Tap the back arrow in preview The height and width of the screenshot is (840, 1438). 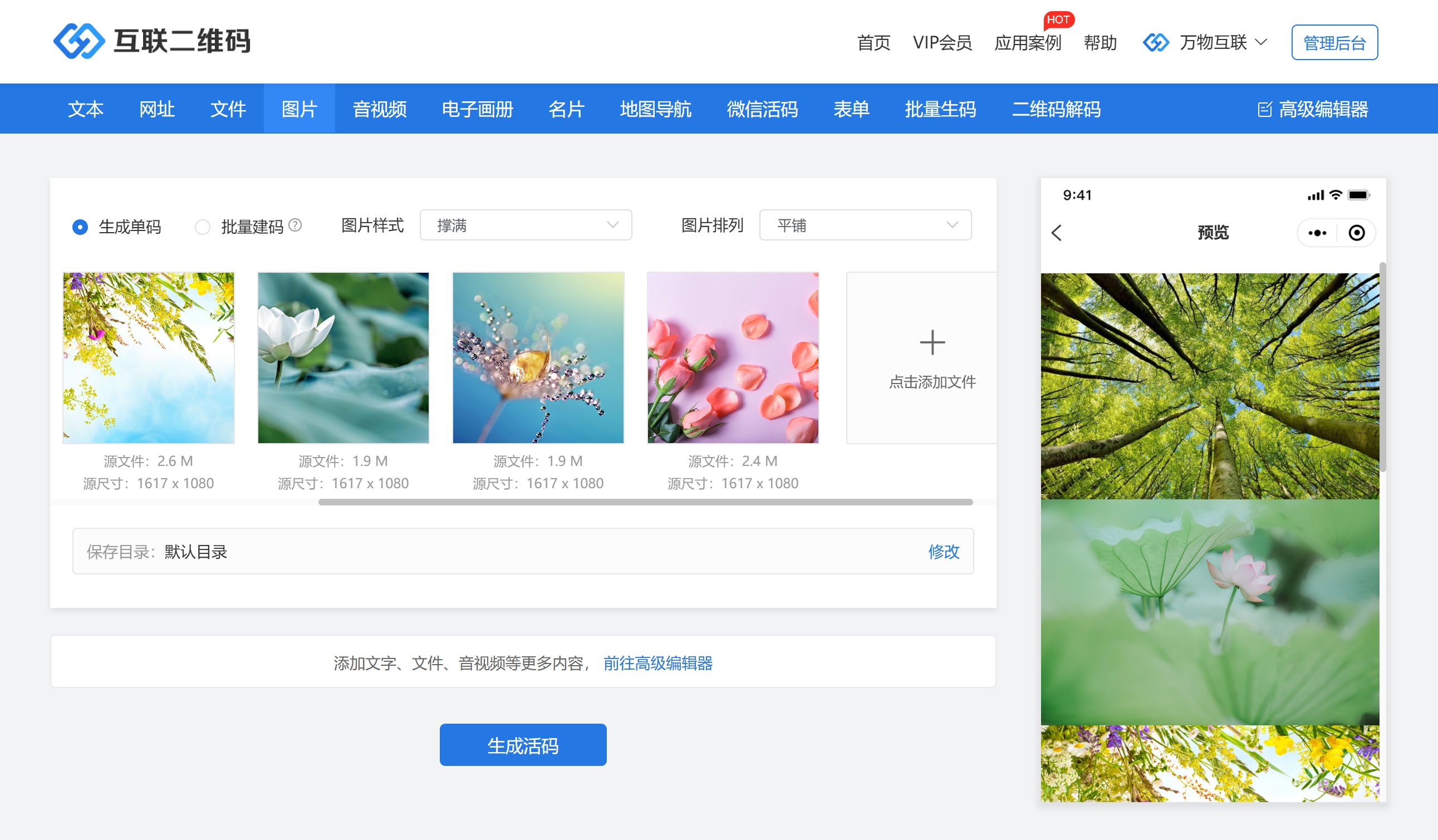[x=1056, y=233]
